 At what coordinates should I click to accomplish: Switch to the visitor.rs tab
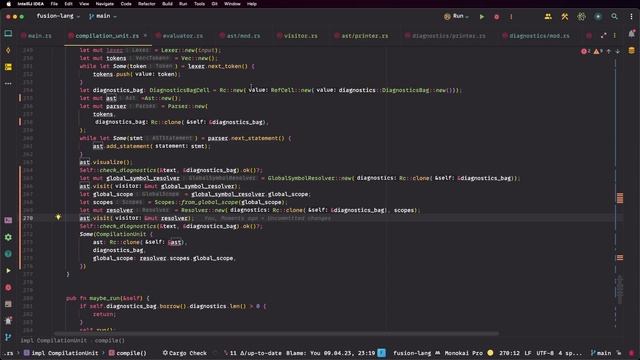[x=297, y=36]
